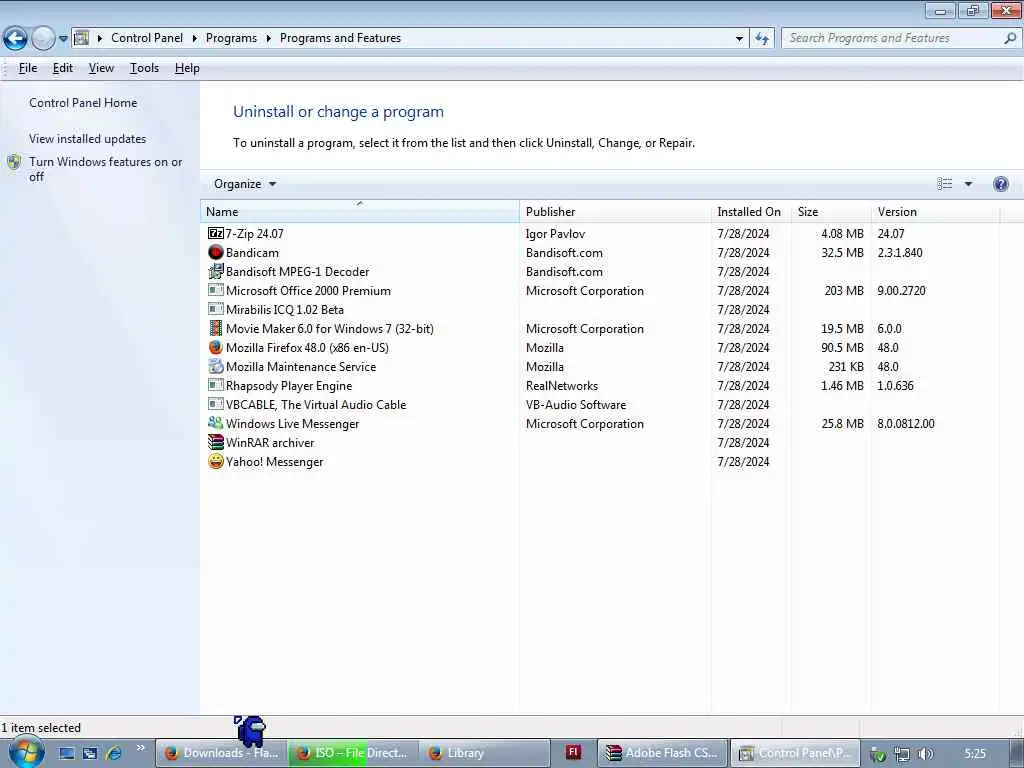
Task: Go back with the blue back arrow
Action: (15, 39)
